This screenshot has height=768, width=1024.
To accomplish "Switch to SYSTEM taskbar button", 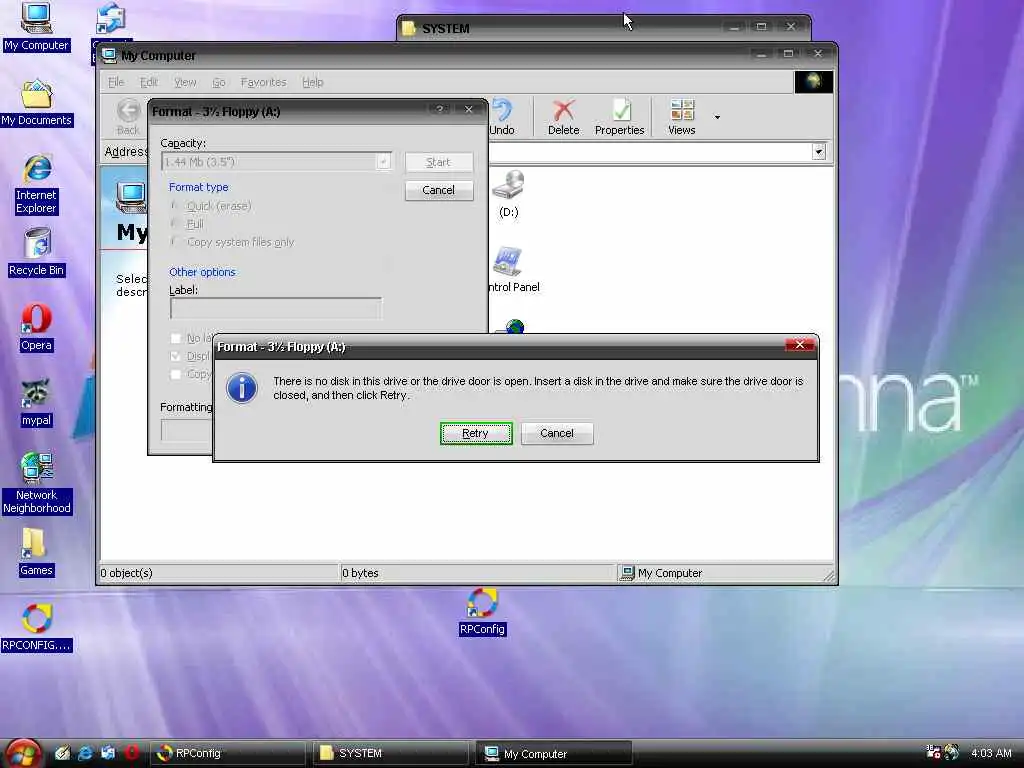I will pyautogui.click(x=391, y=753).
